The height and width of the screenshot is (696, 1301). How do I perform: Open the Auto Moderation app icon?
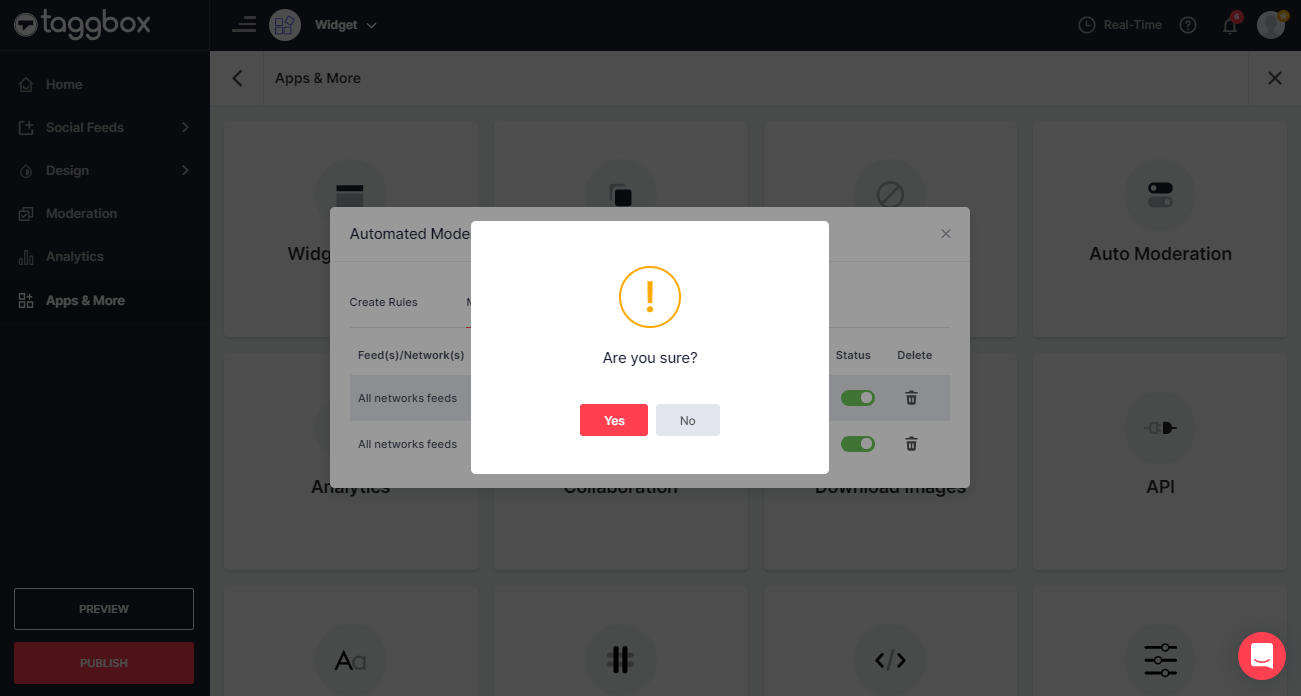(1160, 194)
